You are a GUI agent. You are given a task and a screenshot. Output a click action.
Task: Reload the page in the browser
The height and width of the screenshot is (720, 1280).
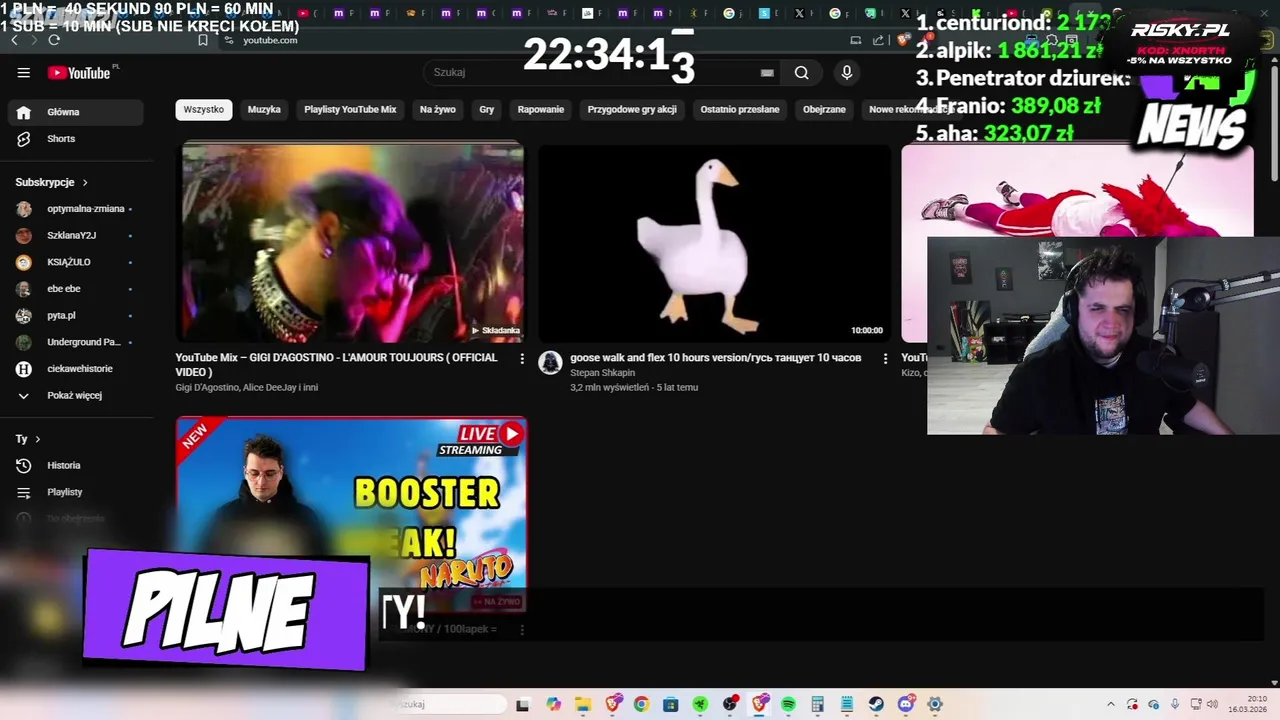coord(54,40)
